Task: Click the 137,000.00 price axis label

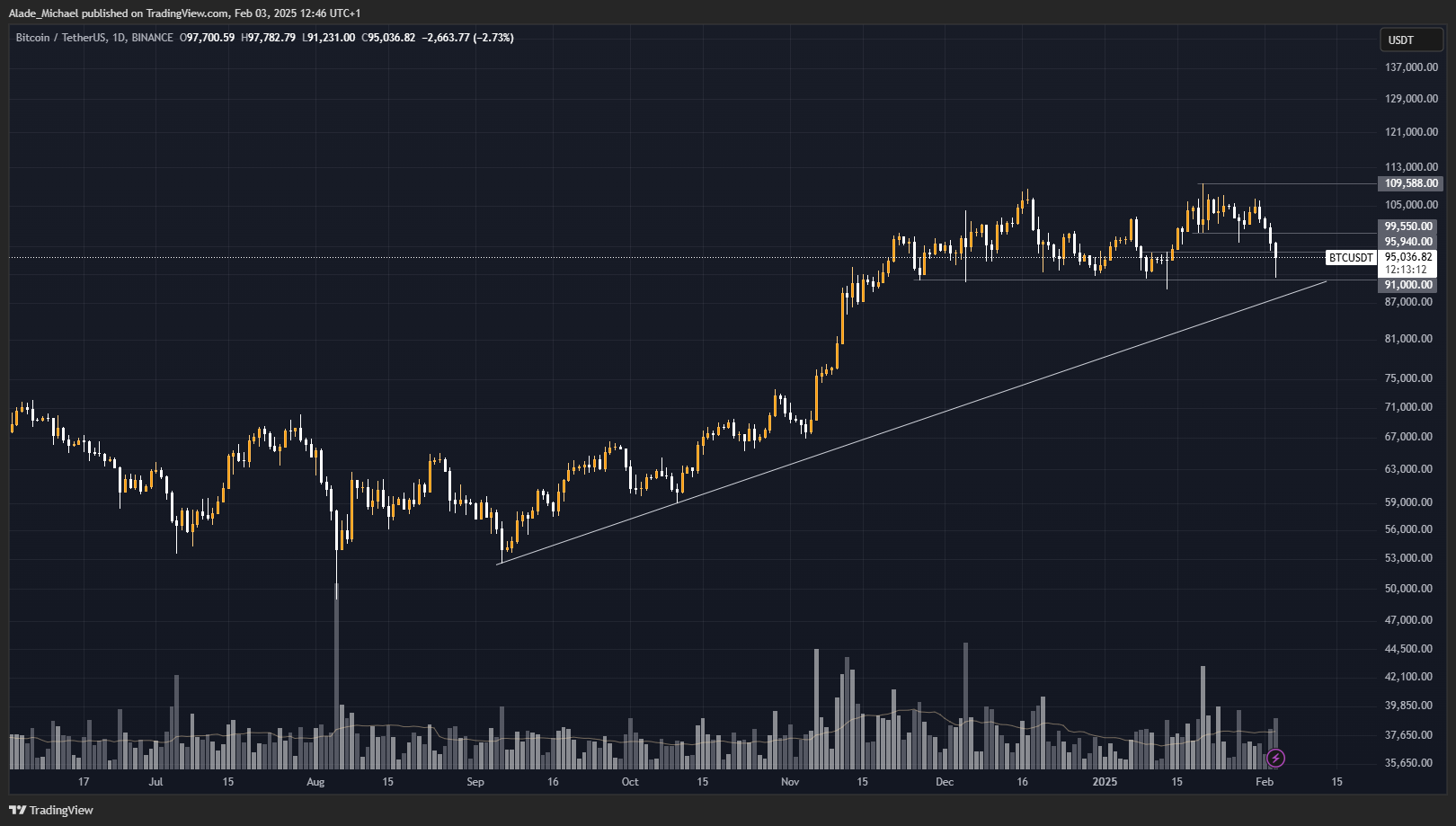Action: coord(1411,67)
